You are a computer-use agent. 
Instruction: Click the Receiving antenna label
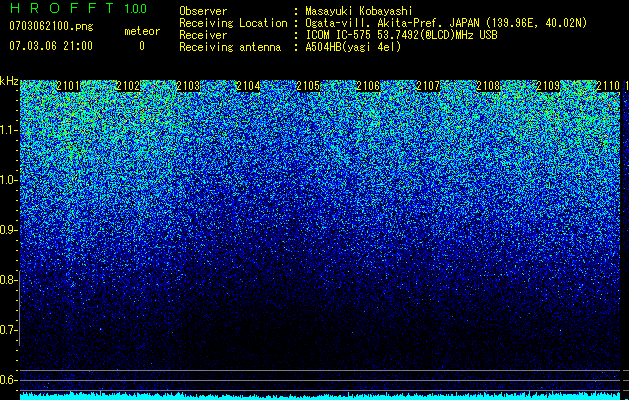coord(230,47)
